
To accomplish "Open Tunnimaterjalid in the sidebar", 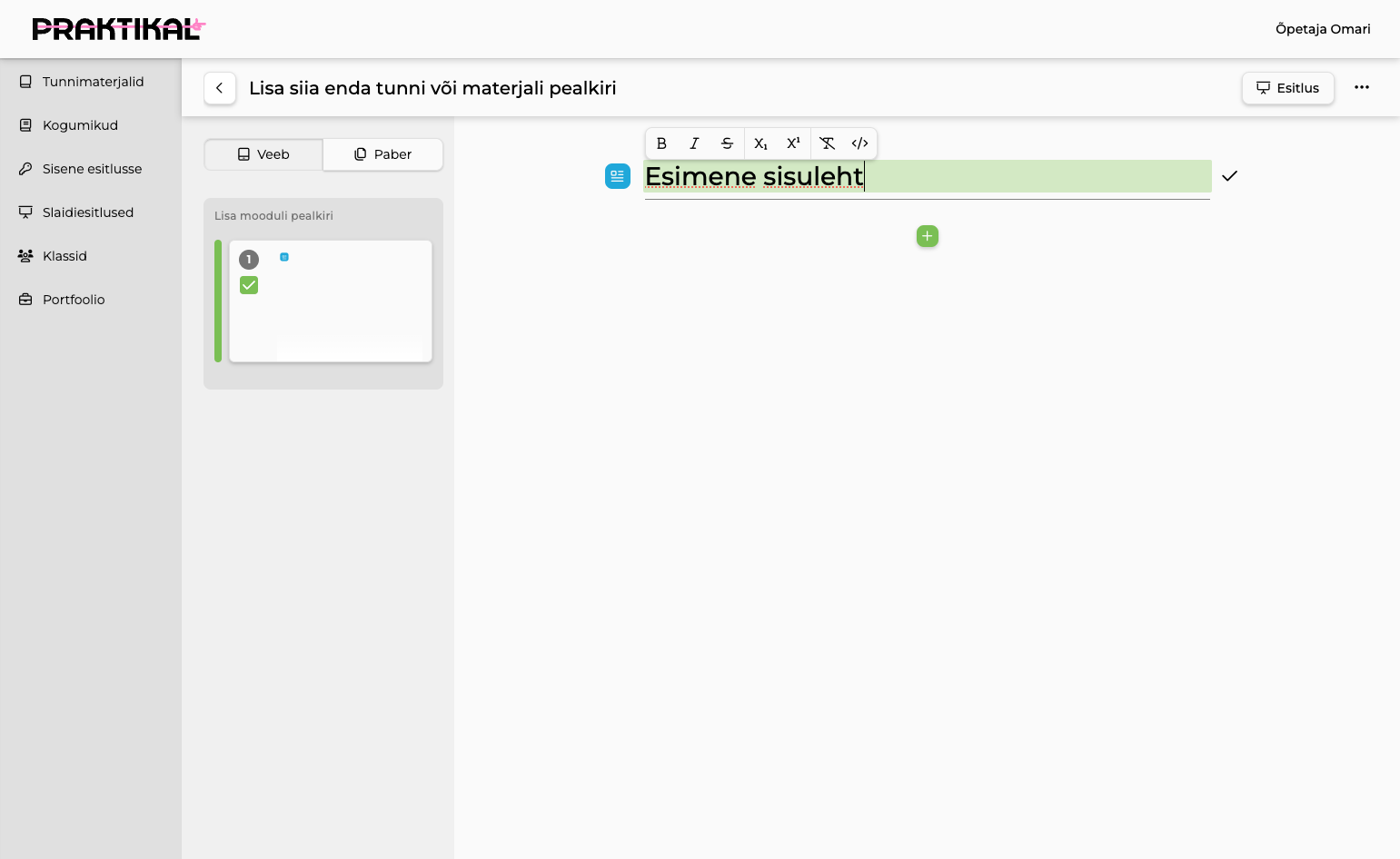I will click(91, 82).
